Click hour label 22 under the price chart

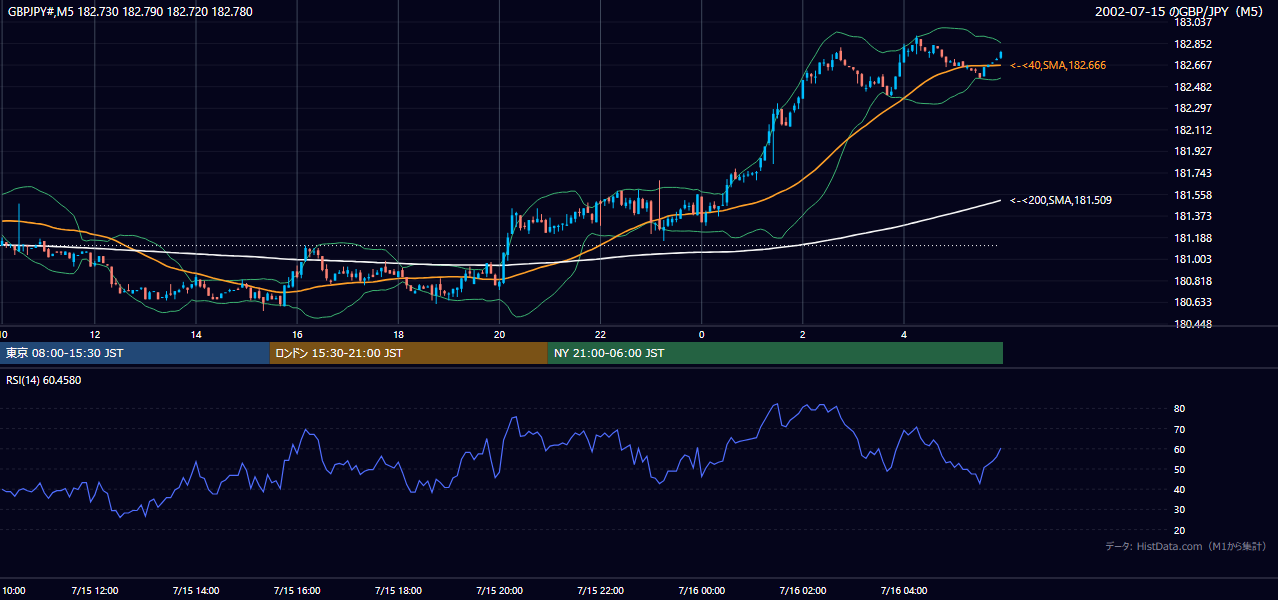point(601,334)
